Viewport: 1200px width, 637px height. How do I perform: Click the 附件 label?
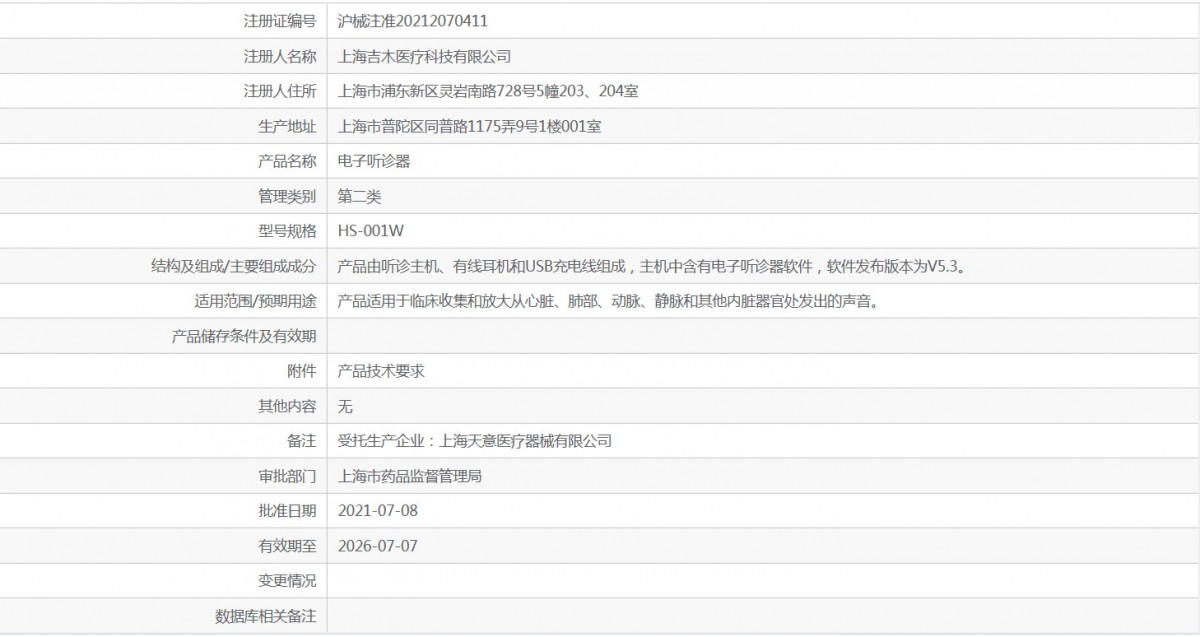[302, 371]
